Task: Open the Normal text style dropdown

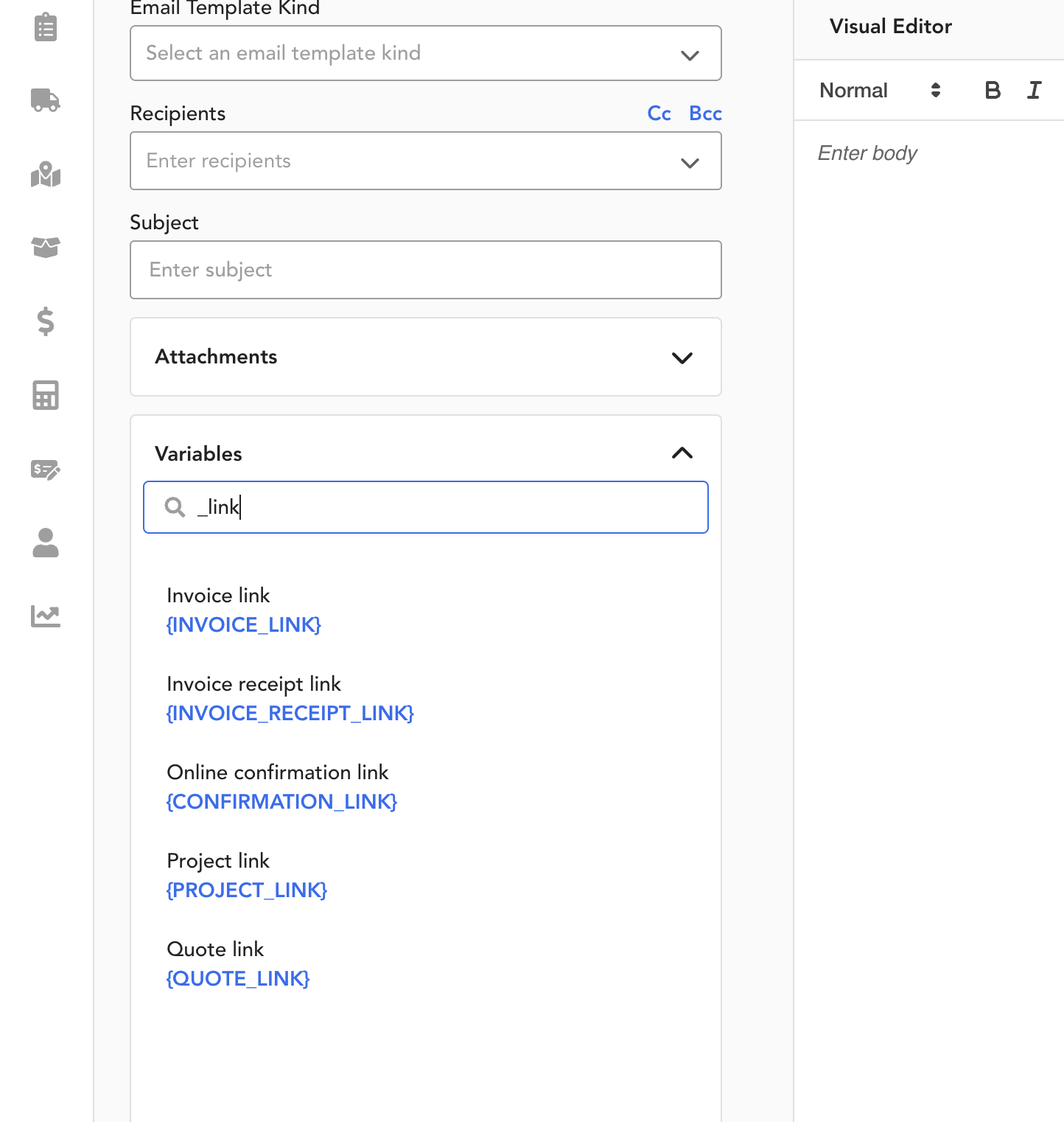Action: 881,90
